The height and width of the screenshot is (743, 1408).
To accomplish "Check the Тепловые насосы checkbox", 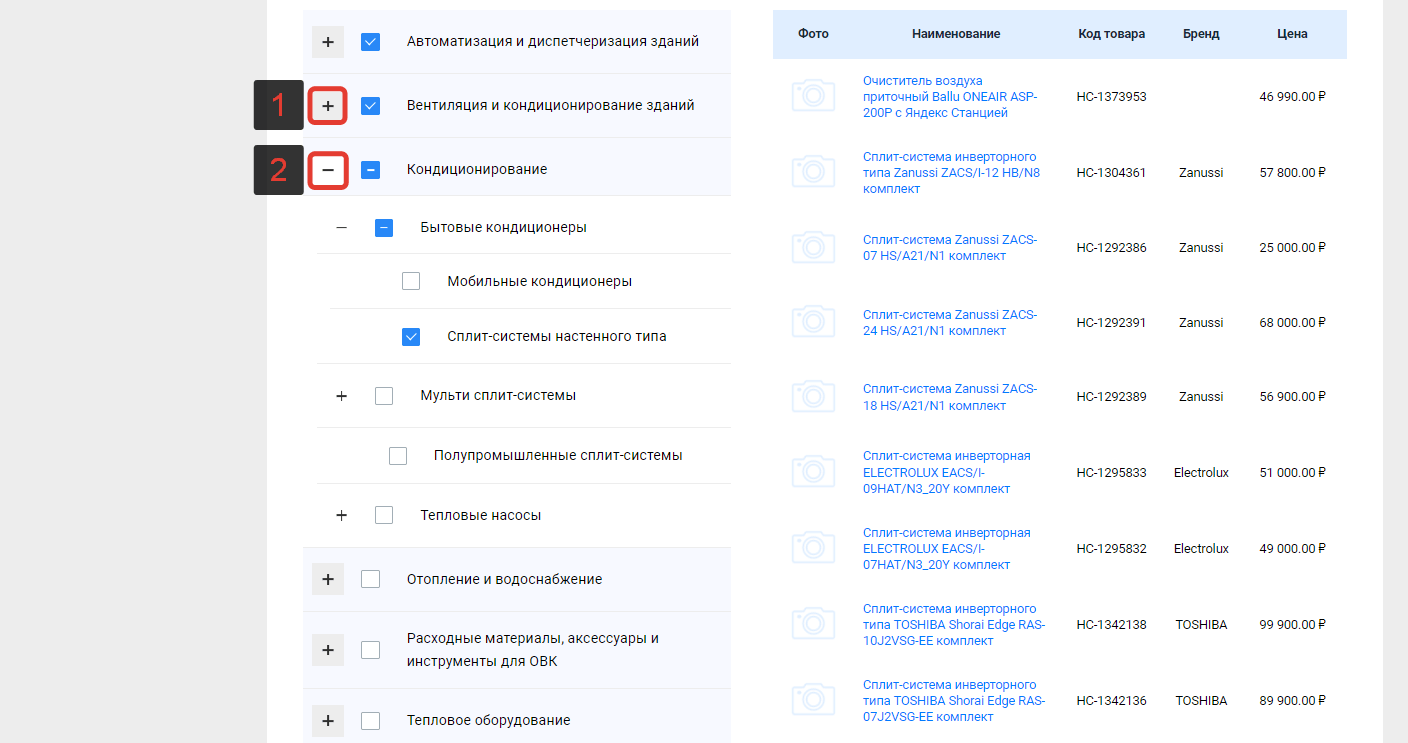I will point(384,516).
